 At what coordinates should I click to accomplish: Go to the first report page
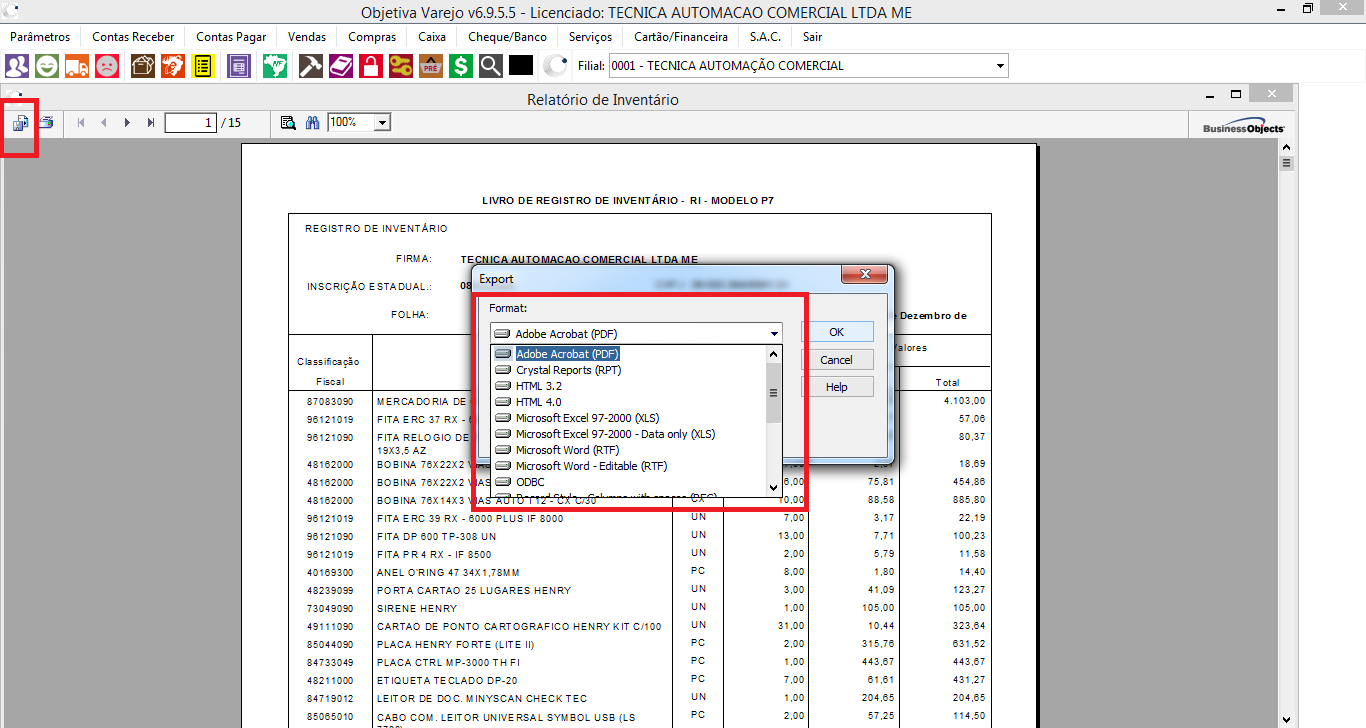[81, 122]
